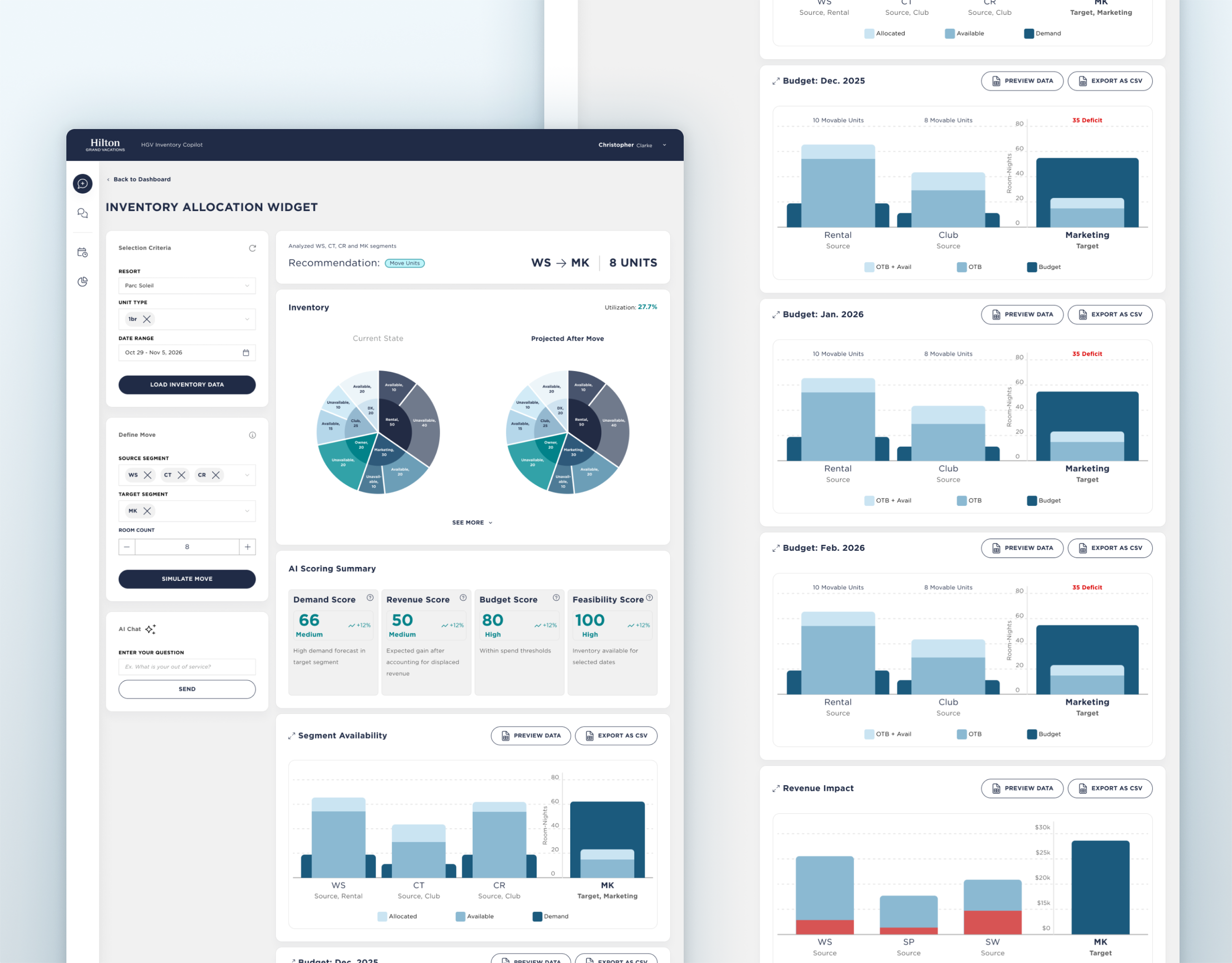Expand the Christopher Clarke user menu
Viewport: 1232px width, 963px height.
coord(664,145)
